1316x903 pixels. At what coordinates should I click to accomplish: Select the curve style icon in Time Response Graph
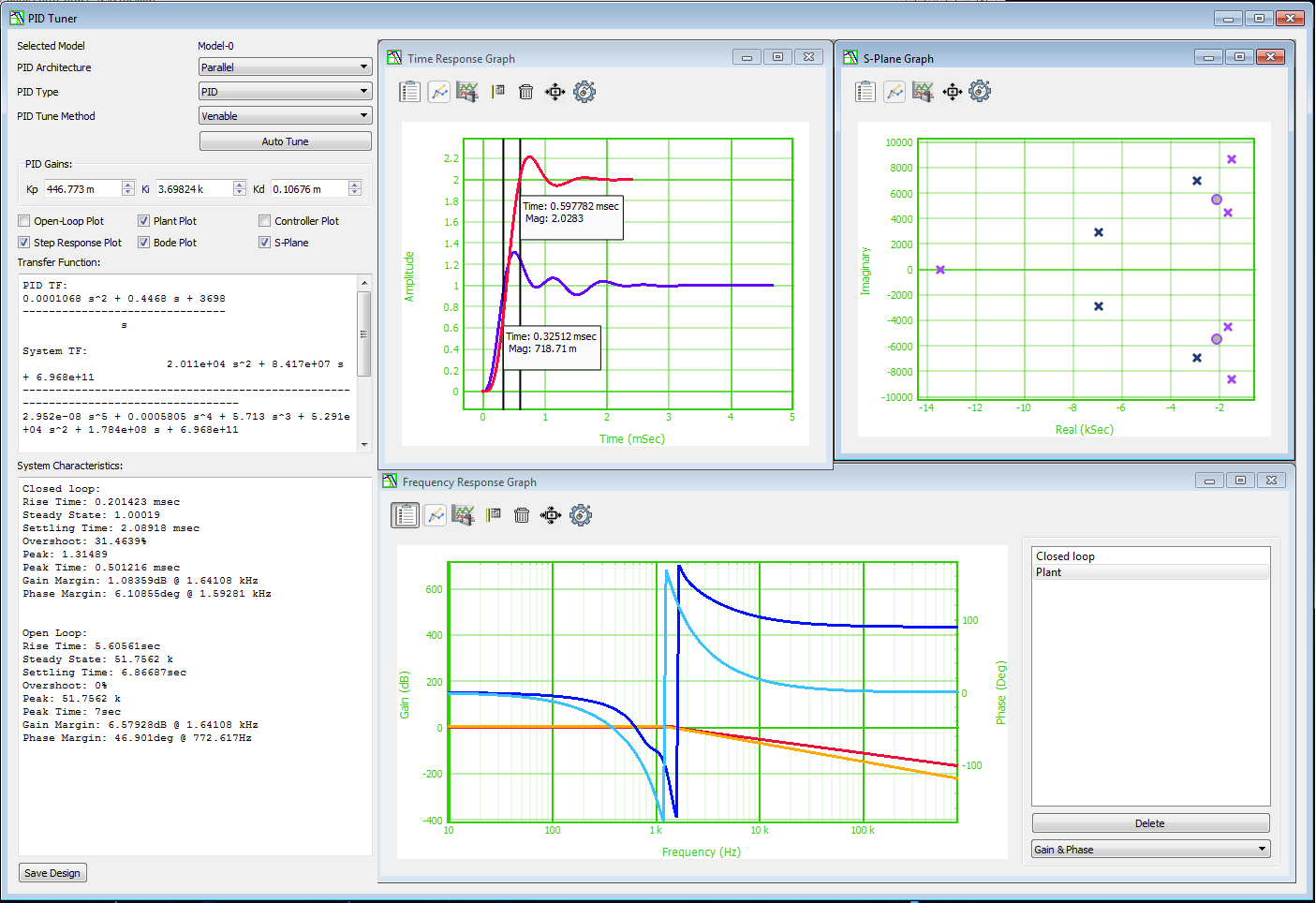[438, 91]
